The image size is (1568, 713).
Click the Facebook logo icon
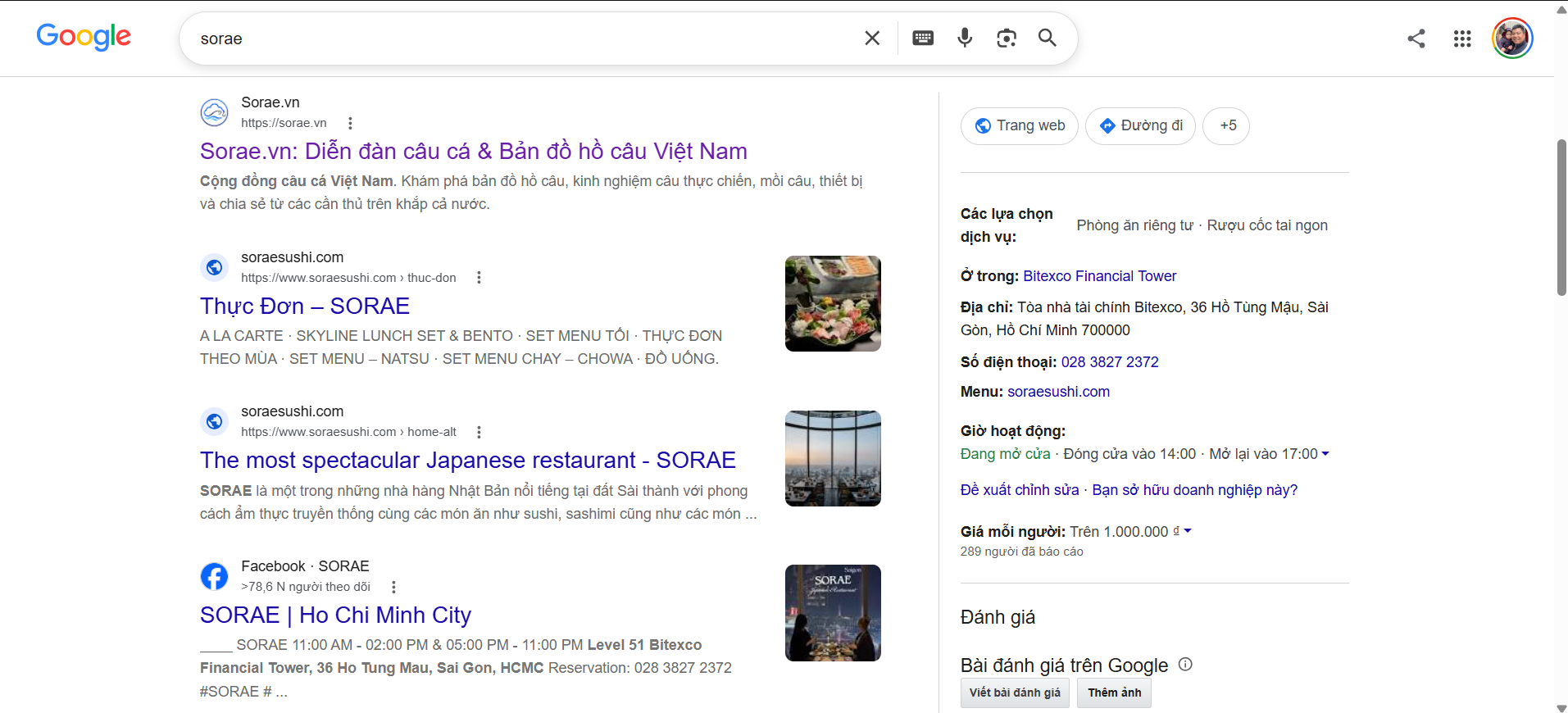215,576
